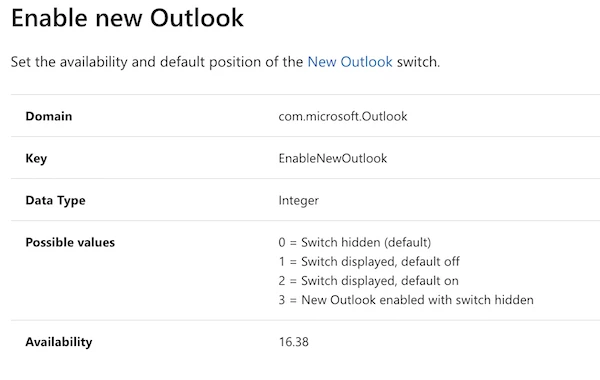Click the Switch displayed, default off line
600x380 pixels.
coord(369,261)
